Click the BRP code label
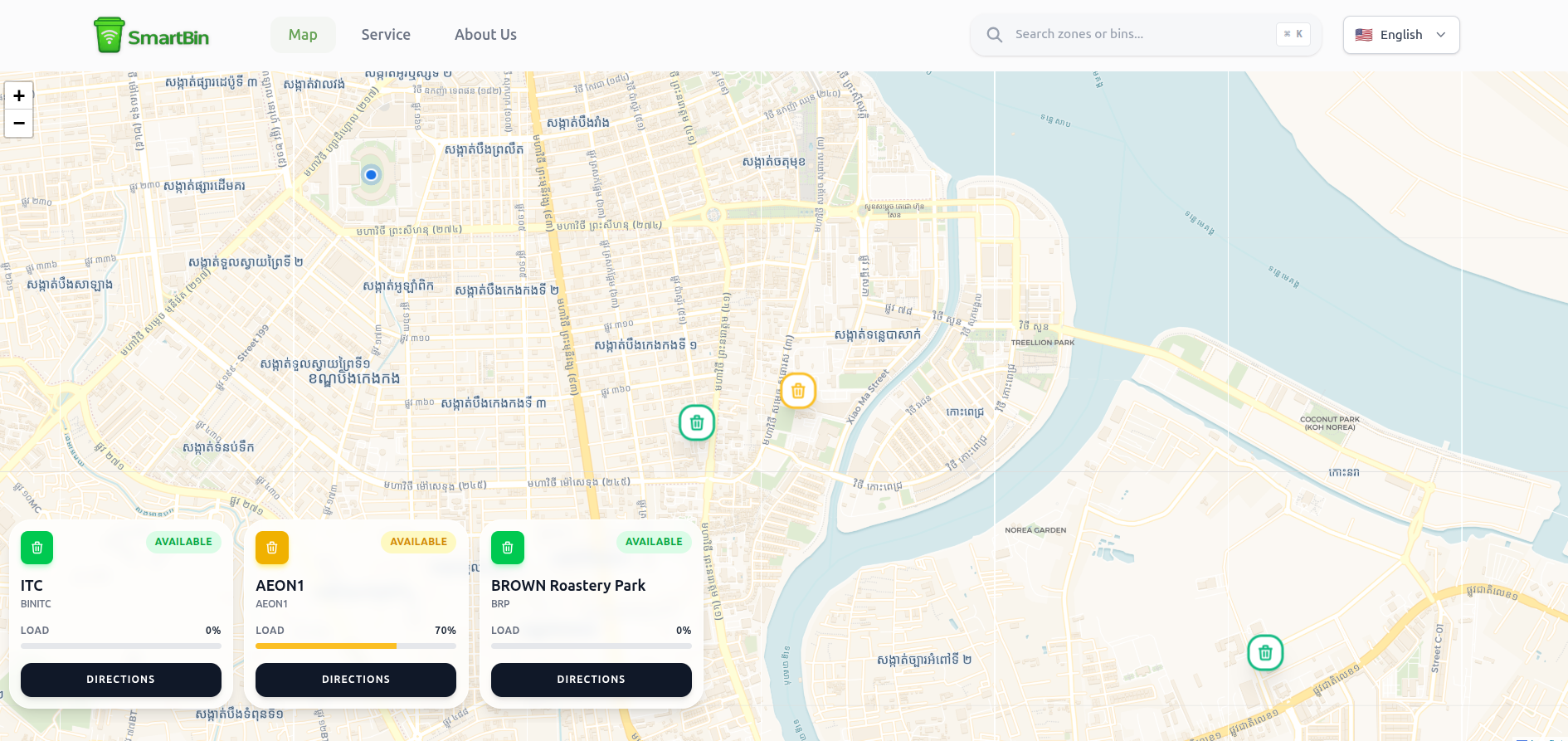This screenshot has width=1568, height=741. (500, 604)
